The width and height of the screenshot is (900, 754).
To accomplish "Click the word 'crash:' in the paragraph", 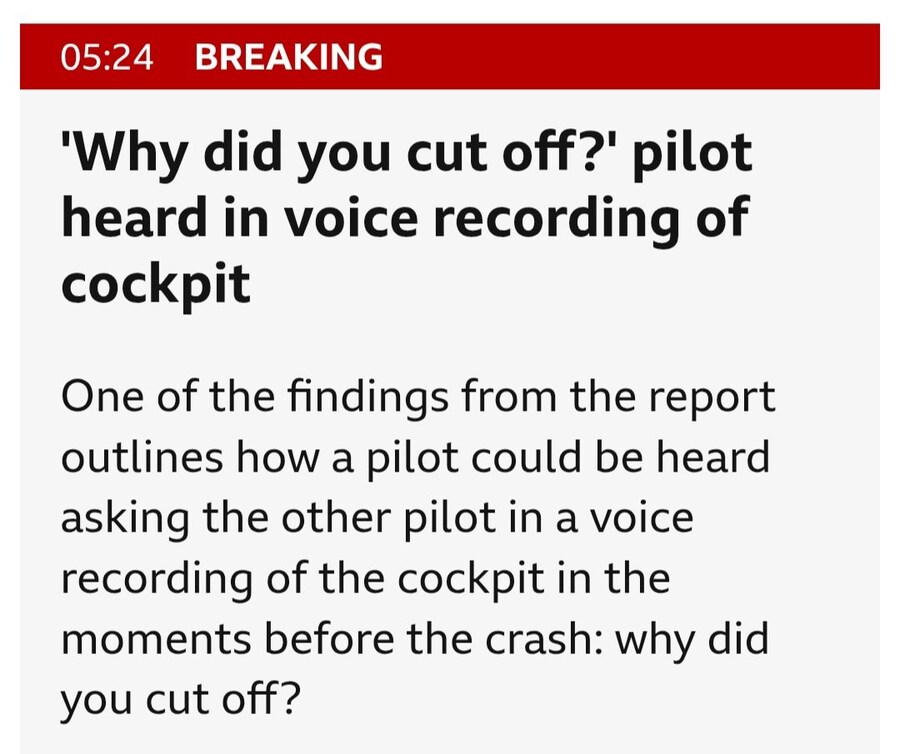I will click(545, 639).
